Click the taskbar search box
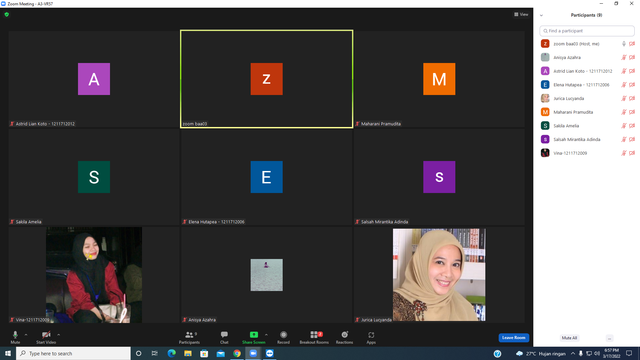 coord(73,353)
